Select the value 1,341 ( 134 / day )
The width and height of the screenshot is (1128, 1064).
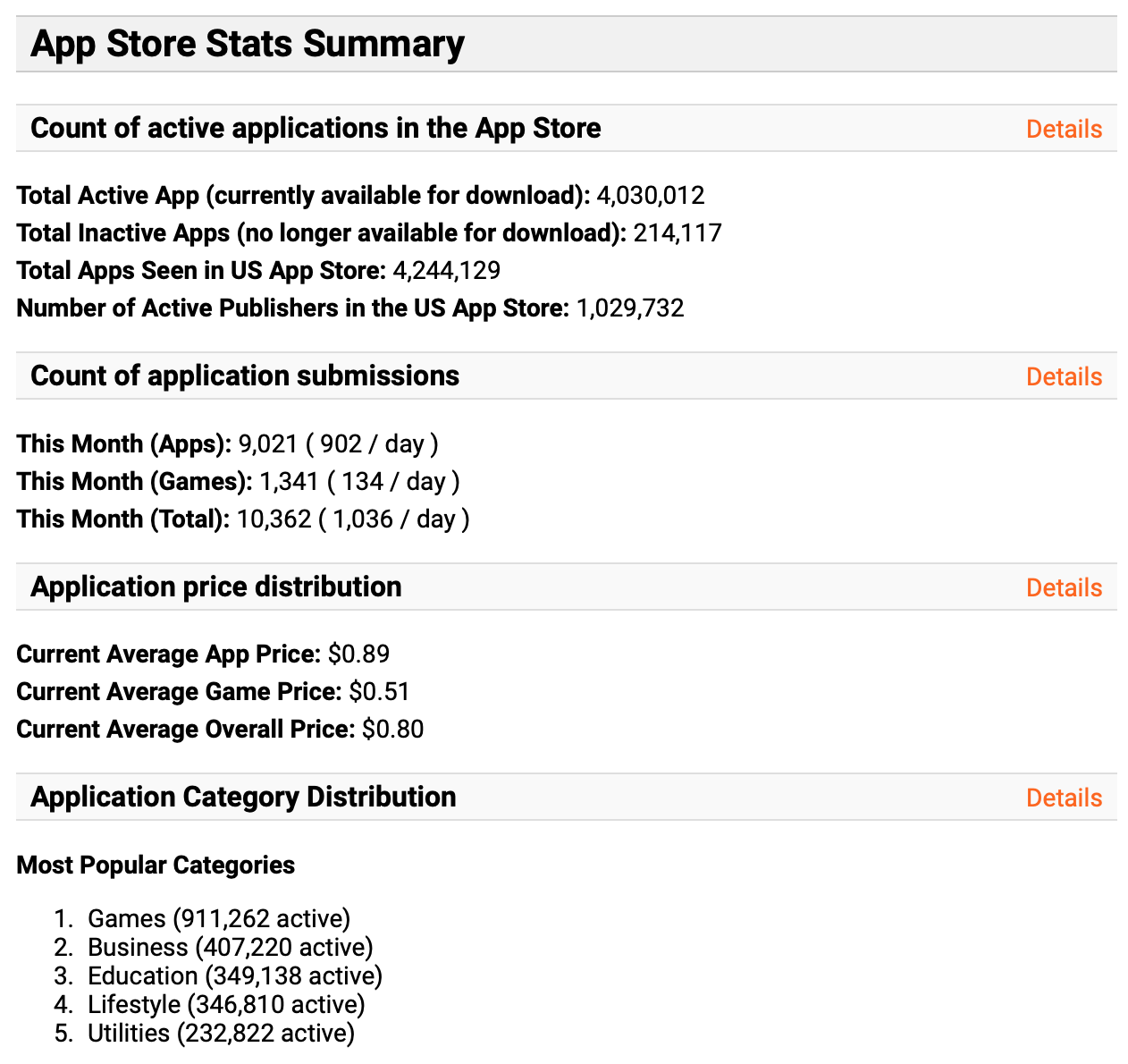(x=360, y=482)
